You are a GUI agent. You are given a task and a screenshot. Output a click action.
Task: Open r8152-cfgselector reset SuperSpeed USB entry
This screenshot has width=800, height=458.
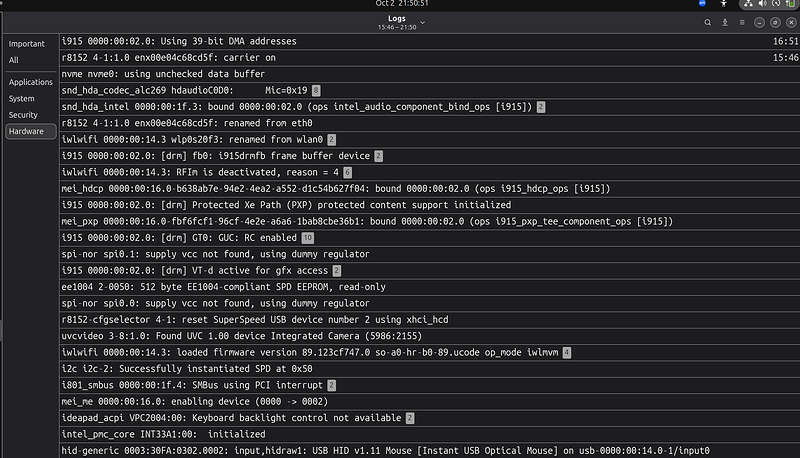(x=430, y=320)
